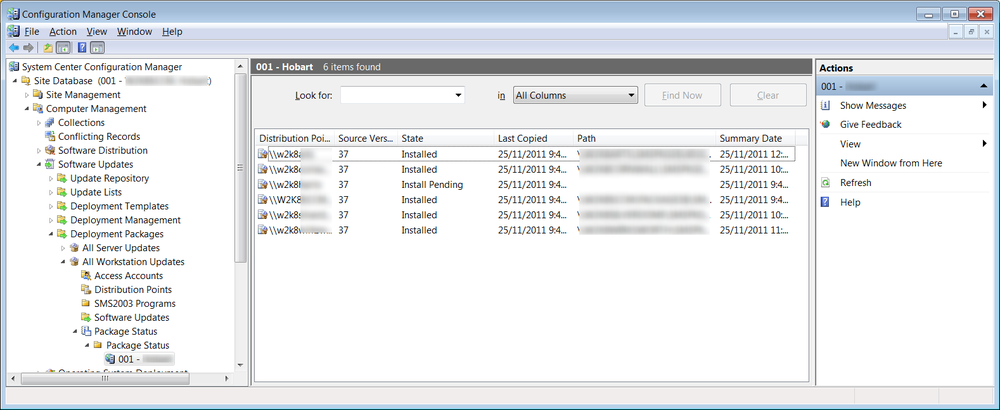Click the Distribution Points tree icon
Image resolution: width=1000 pixels, height=410 pixels.
click(87, 290)
